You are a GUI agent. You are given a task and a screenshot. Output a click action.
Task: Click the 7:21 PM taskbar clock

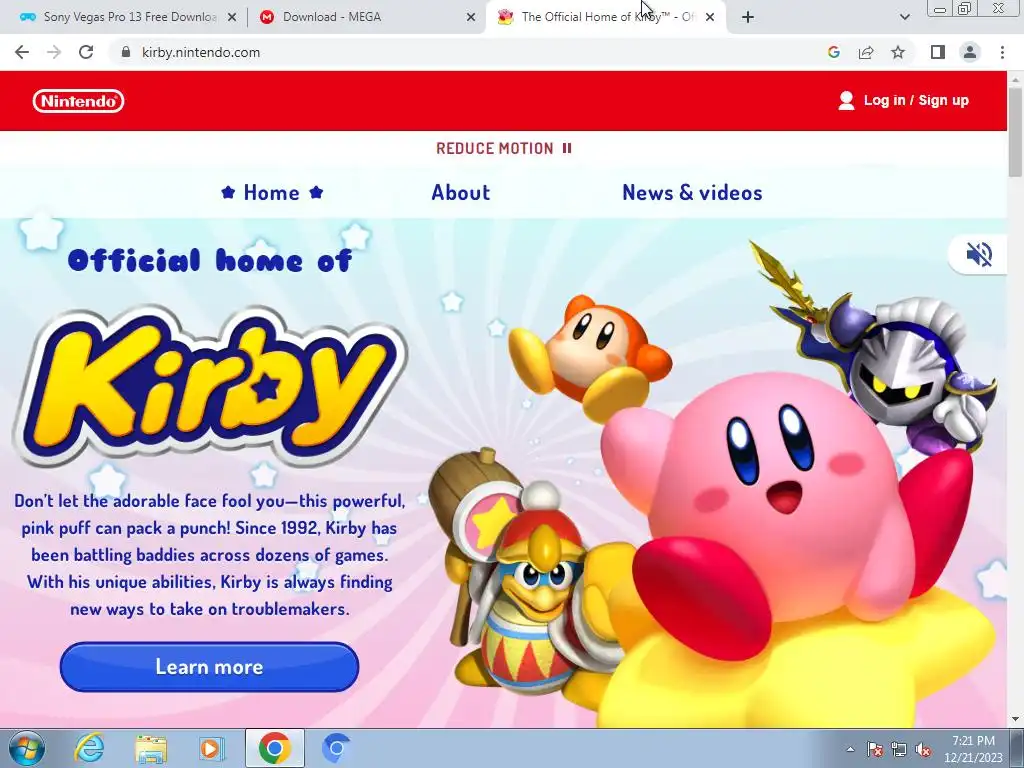tap(973, 749)
